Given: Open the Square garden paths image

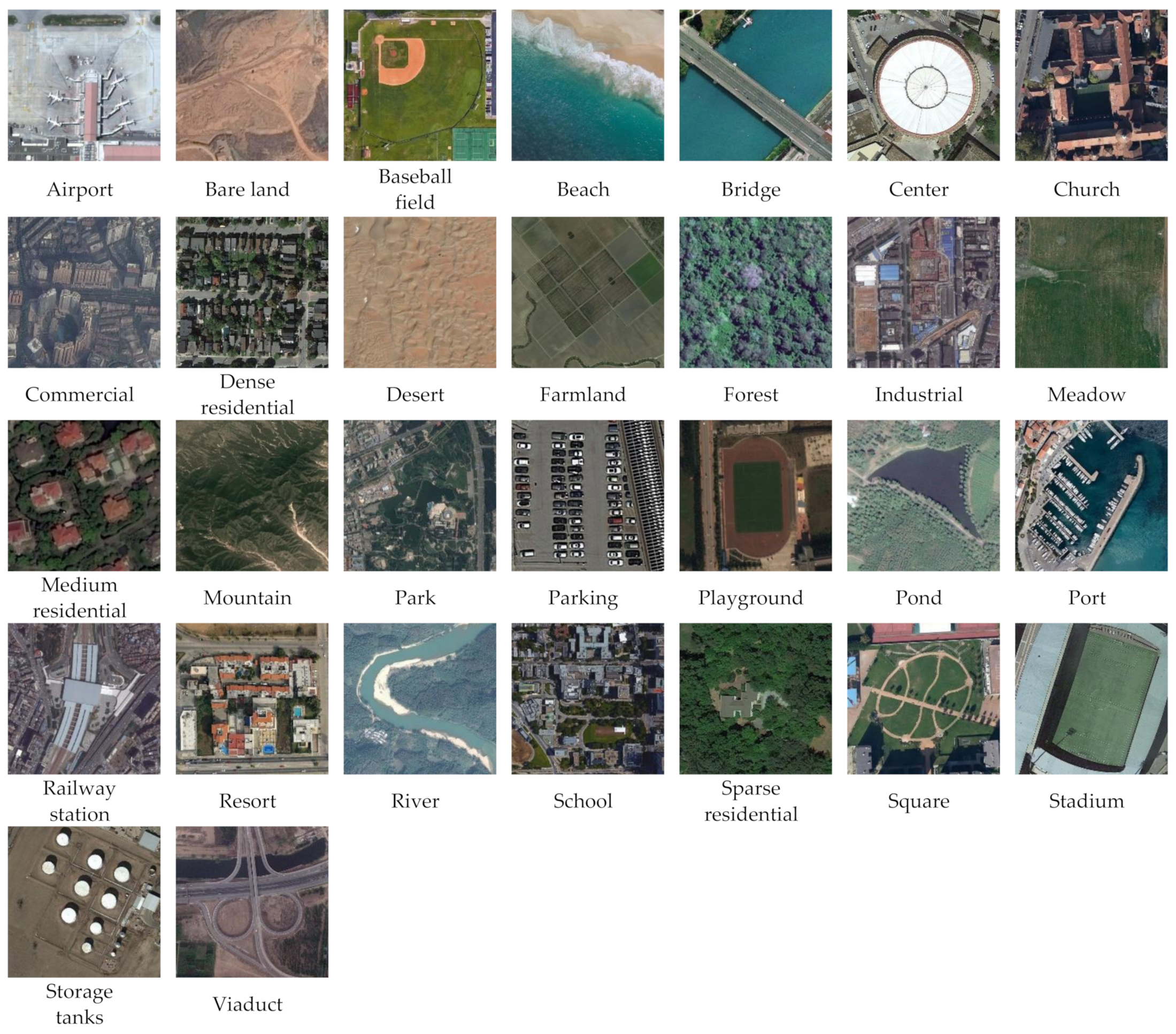Looking at the screenshot, I should (924, 699).
